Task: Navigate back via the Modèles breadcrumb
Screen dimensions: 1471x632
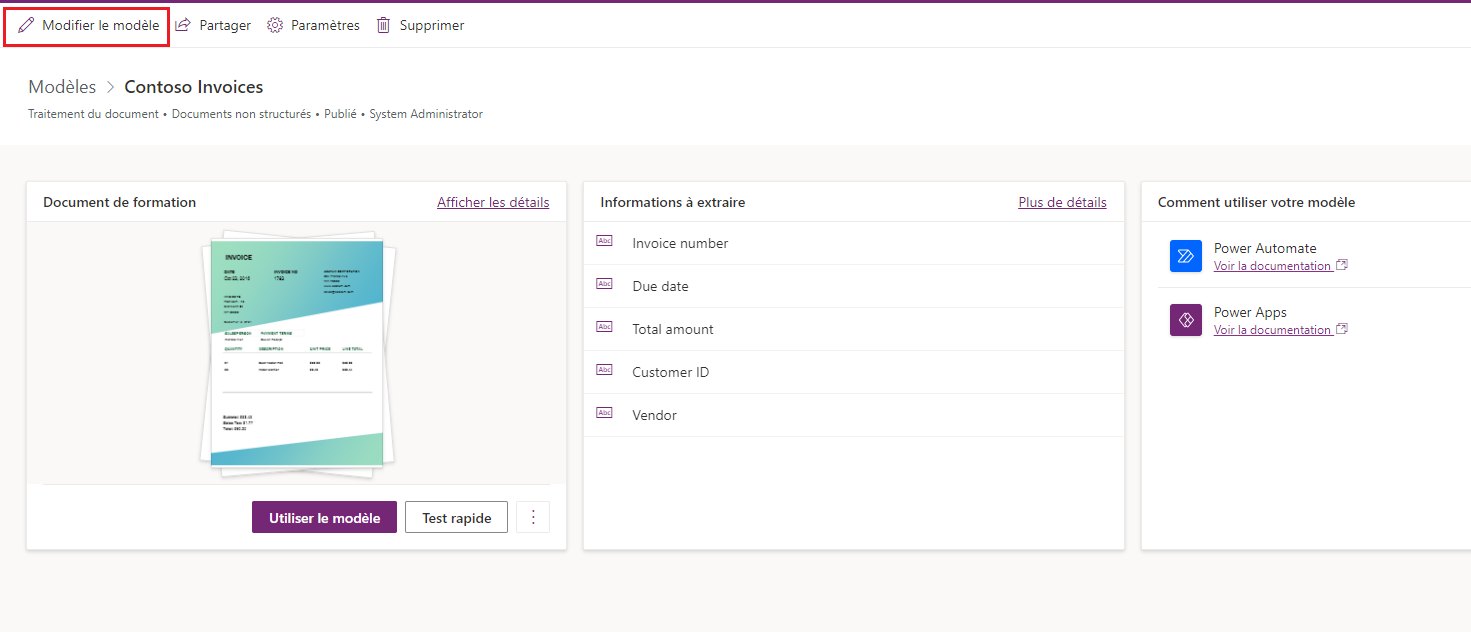Action: (x=62, y=87)
